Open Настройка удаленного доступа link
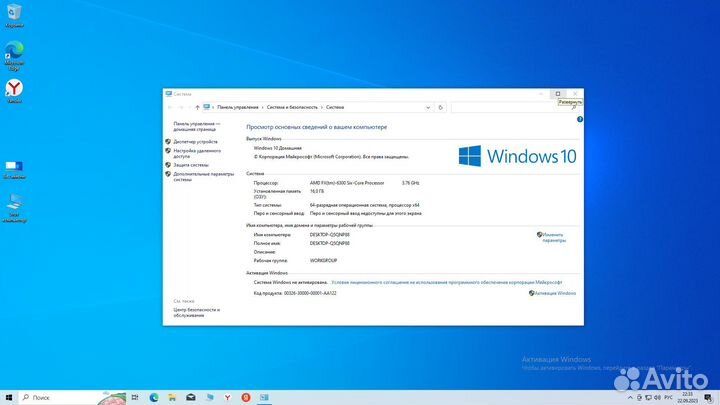720x405 pixels. [197, 153]
